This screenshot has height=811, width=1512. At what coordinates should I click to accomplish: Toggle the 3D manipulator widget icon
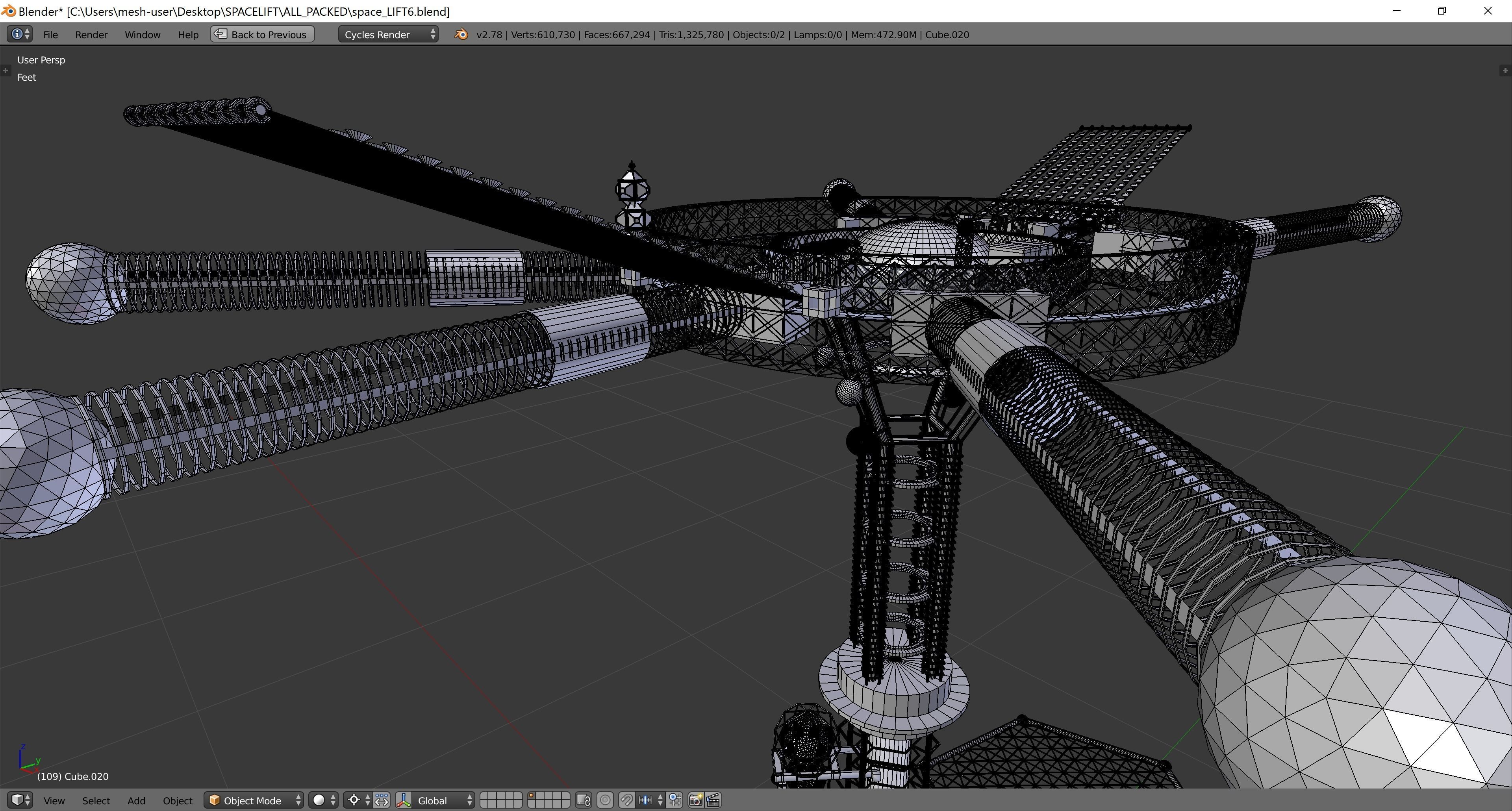point(403,800)
